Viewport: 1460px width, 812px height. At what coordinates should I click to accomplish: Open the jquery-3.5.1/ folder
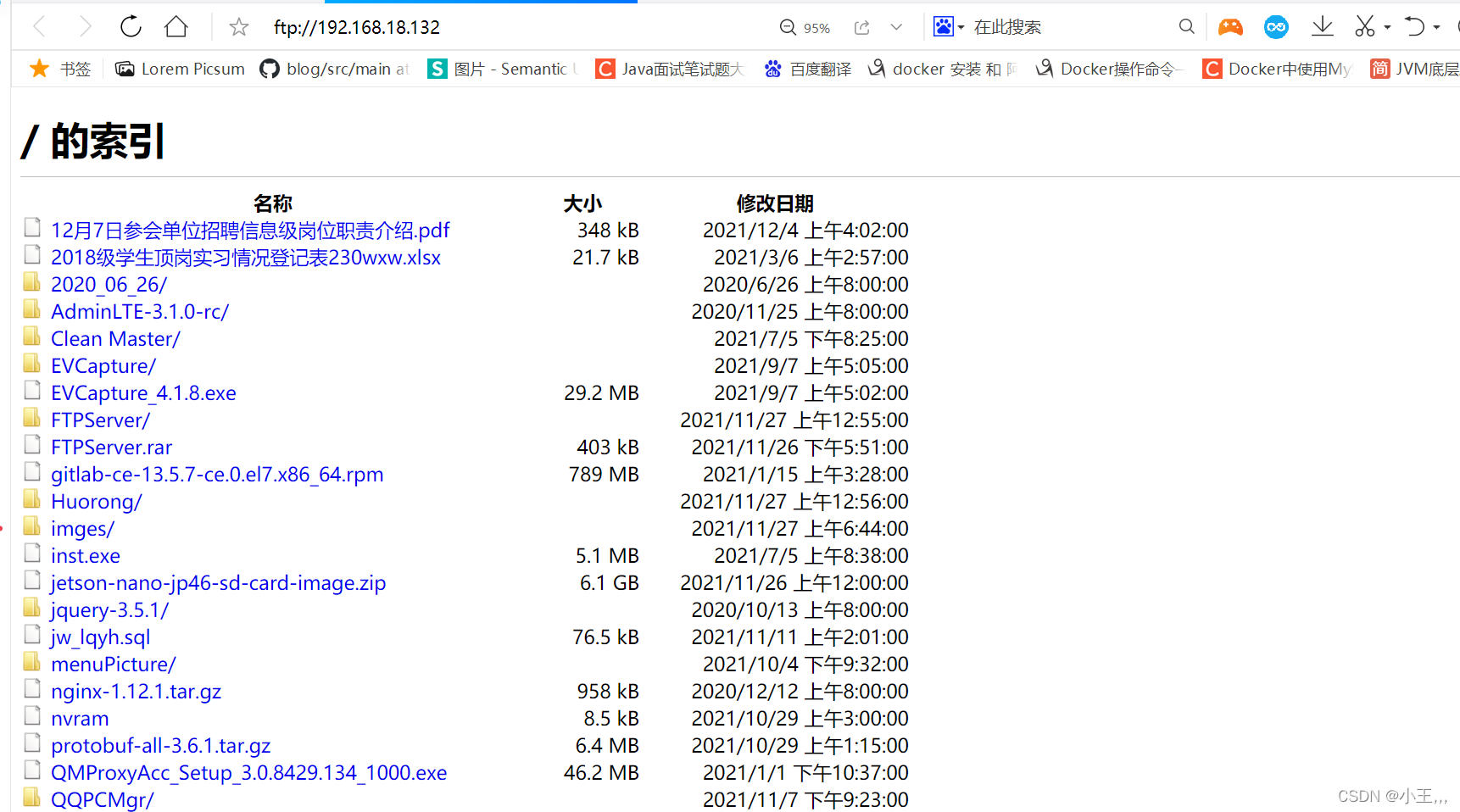[109, 610]
